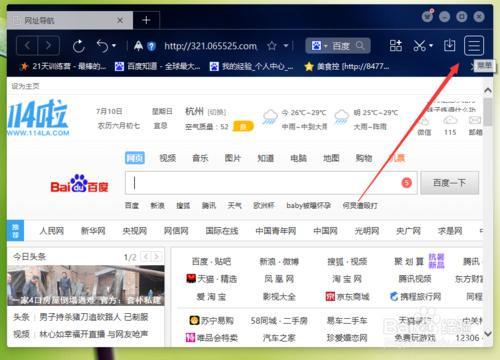Open the 美食控 bookmark
The width and height of the screenshot is (500, 360).
click(347, 66)
